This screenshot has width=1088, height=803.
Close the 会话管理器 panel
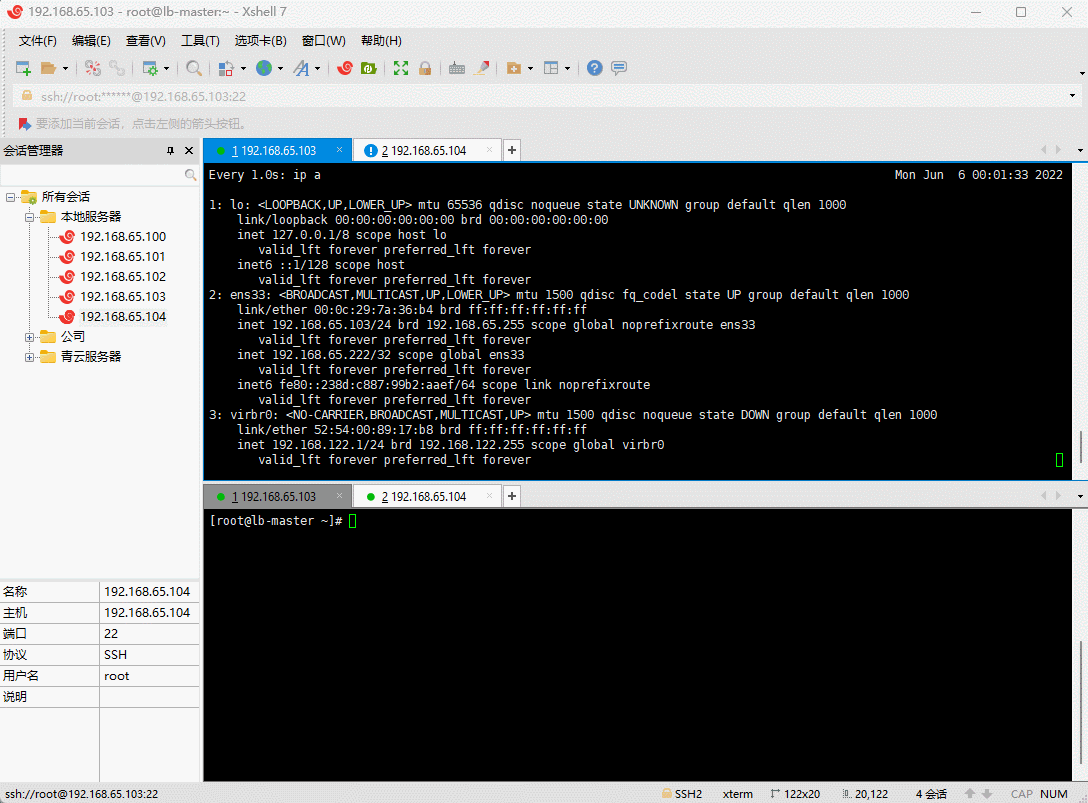[189, 151]
